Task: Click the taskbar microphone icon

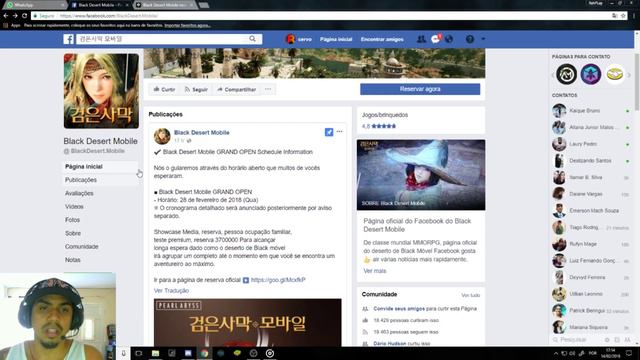Action: (123, 353)
